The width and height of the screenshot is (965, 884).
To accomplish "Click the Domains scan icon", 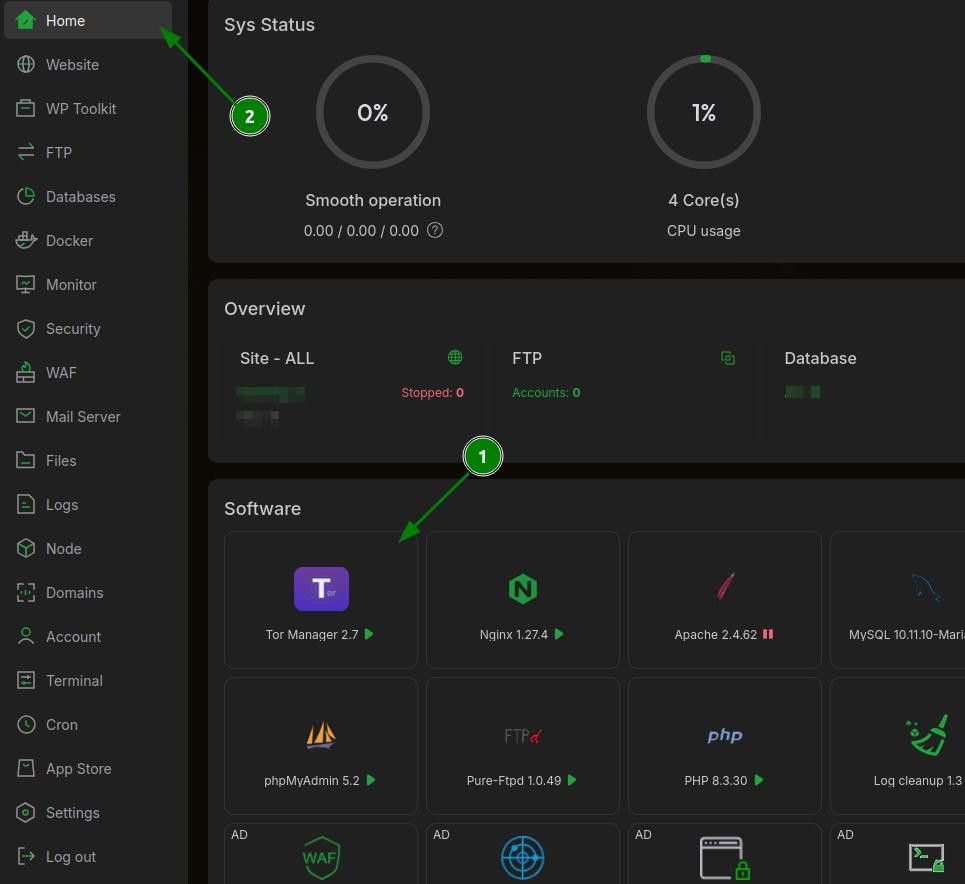I will (x=25, y=592).
